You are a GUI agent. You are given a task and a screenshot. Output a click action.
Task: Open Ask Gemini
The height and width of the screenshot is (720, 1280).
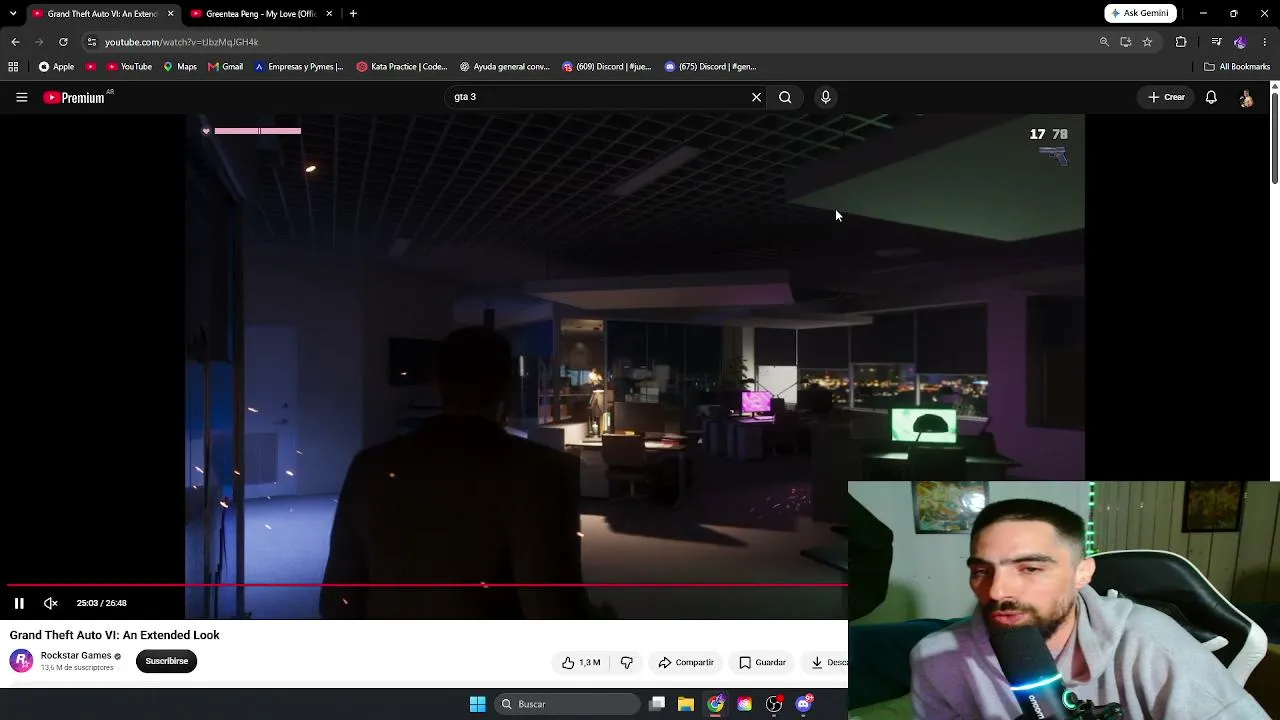1140,13
